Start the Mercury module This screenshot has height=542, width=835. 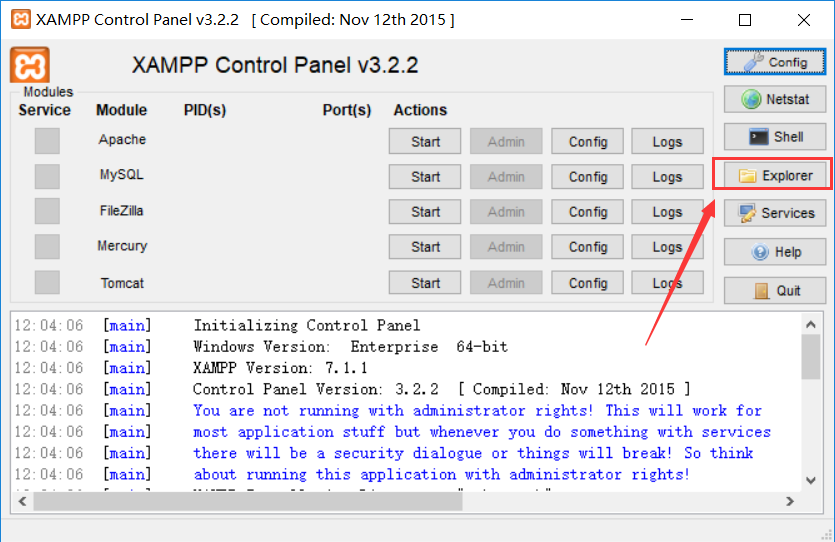[425, 247]
